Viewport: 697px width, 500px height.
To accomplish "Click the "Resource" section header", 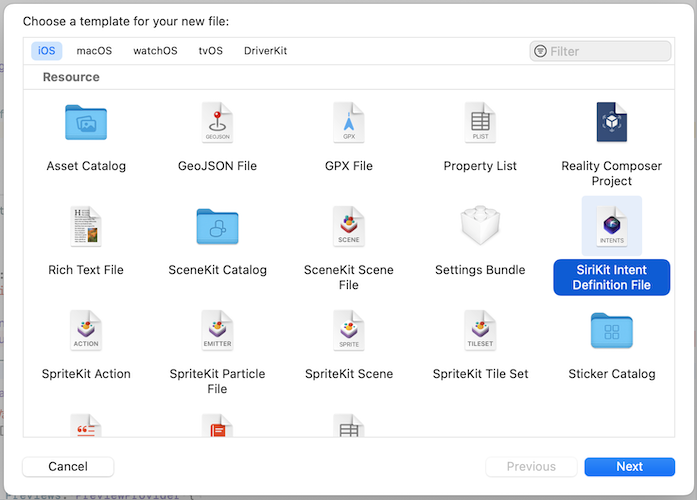I will click(x=71, y=77).
